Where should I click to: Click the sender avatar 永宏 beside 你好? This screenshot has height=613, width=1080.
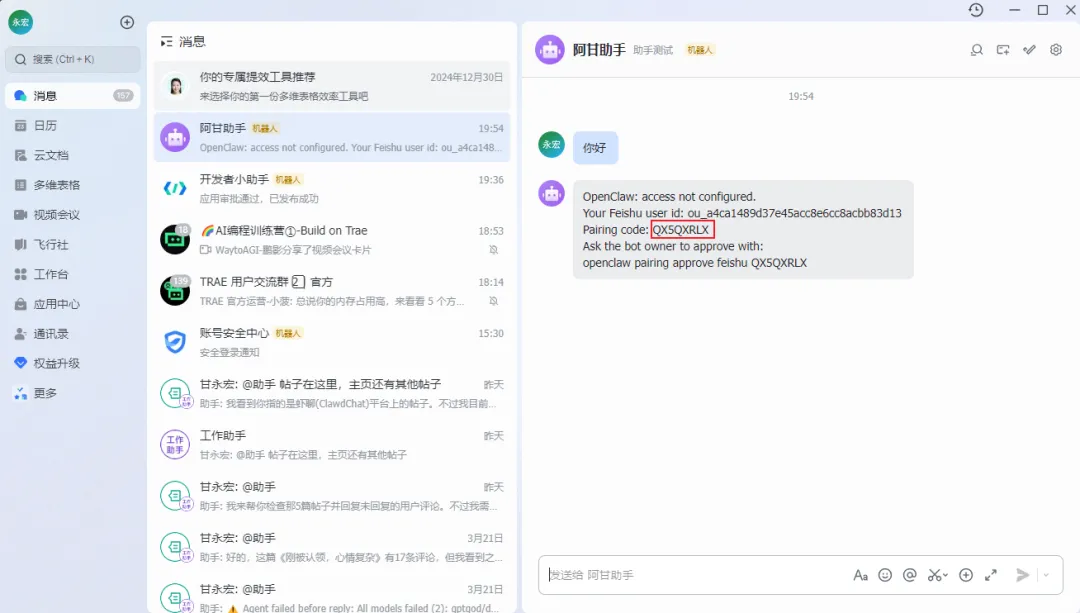click(x=551, y=145)
